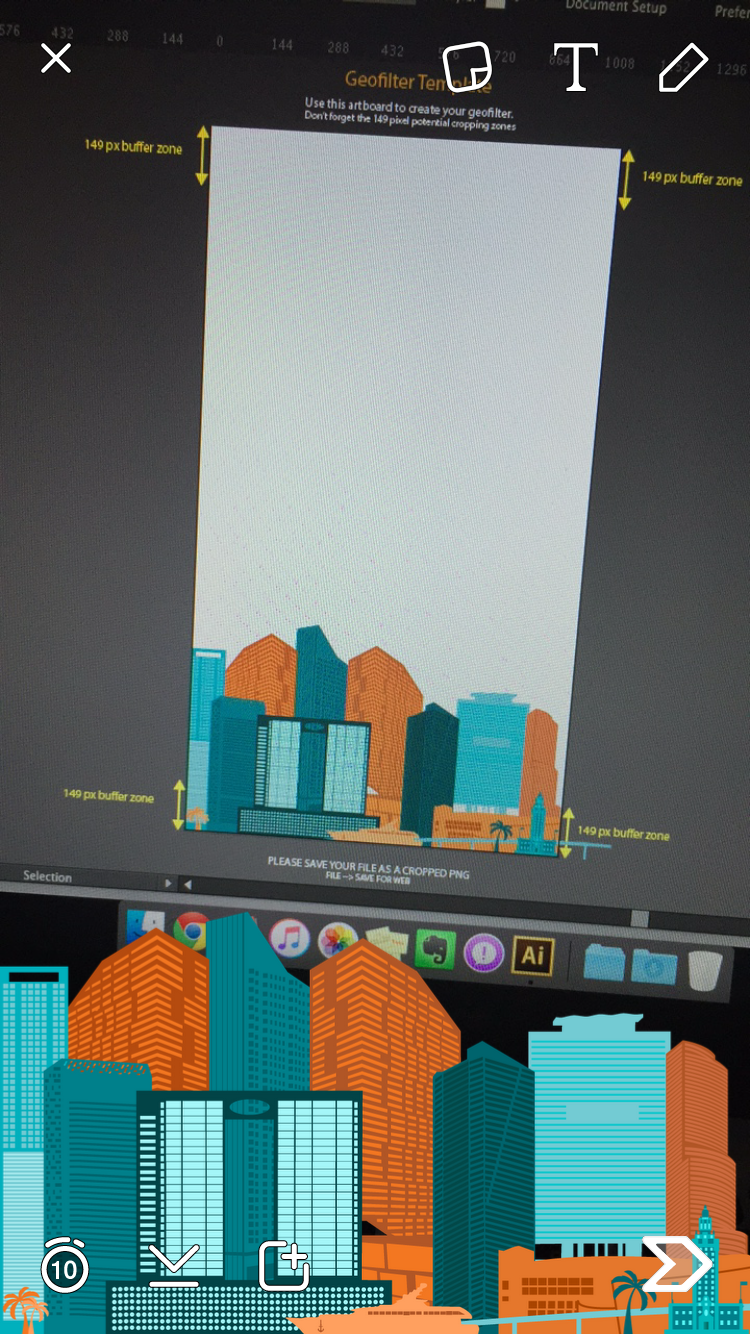750x1334 pixels.
Task: Open the sticker picker icon
Action: [467, 67]
